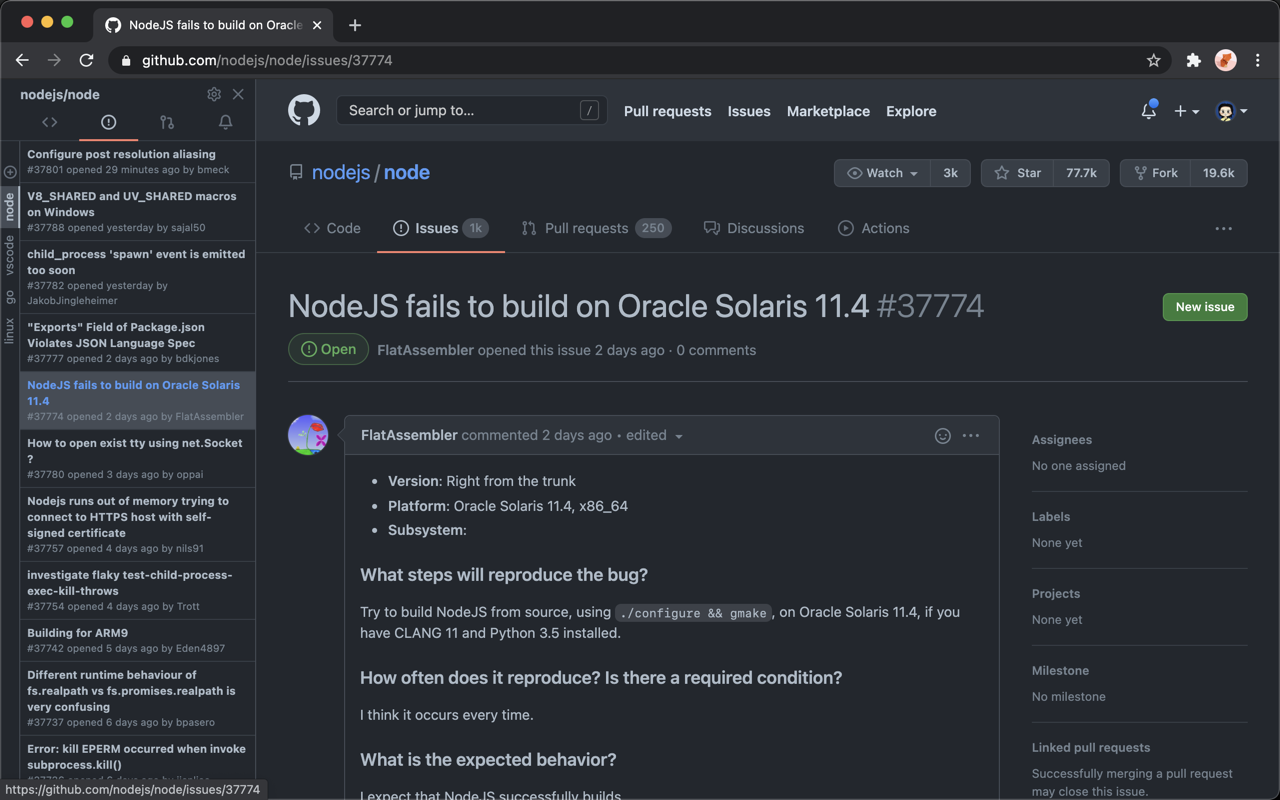Image resolution: width=1280 pixels, height=800 pixels.
Task: View the 19.6k forks count
Action: tap(1219, 173)
